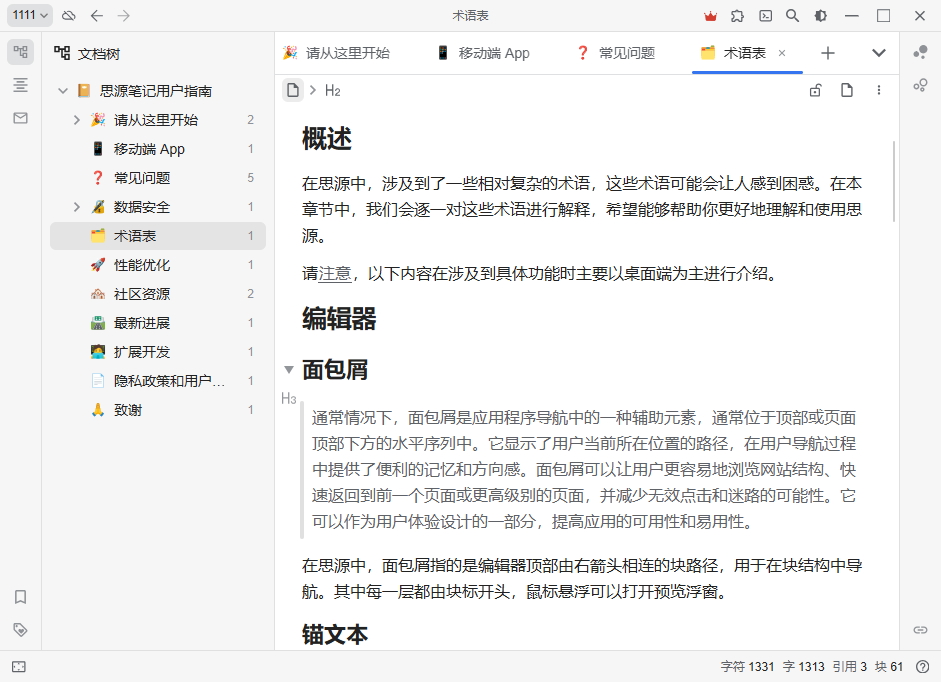The image size is (941, 682).
Task: Fold the 面包屑 heading triangle
Action: tap(289, 370)
